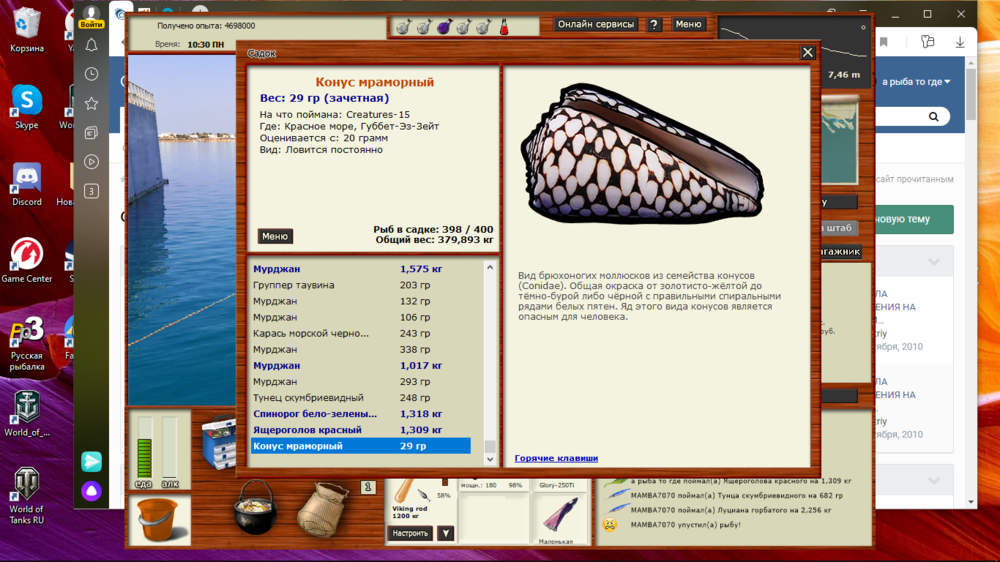
Task: Select Мурджан 1,017 кг row
Action: 360,366
